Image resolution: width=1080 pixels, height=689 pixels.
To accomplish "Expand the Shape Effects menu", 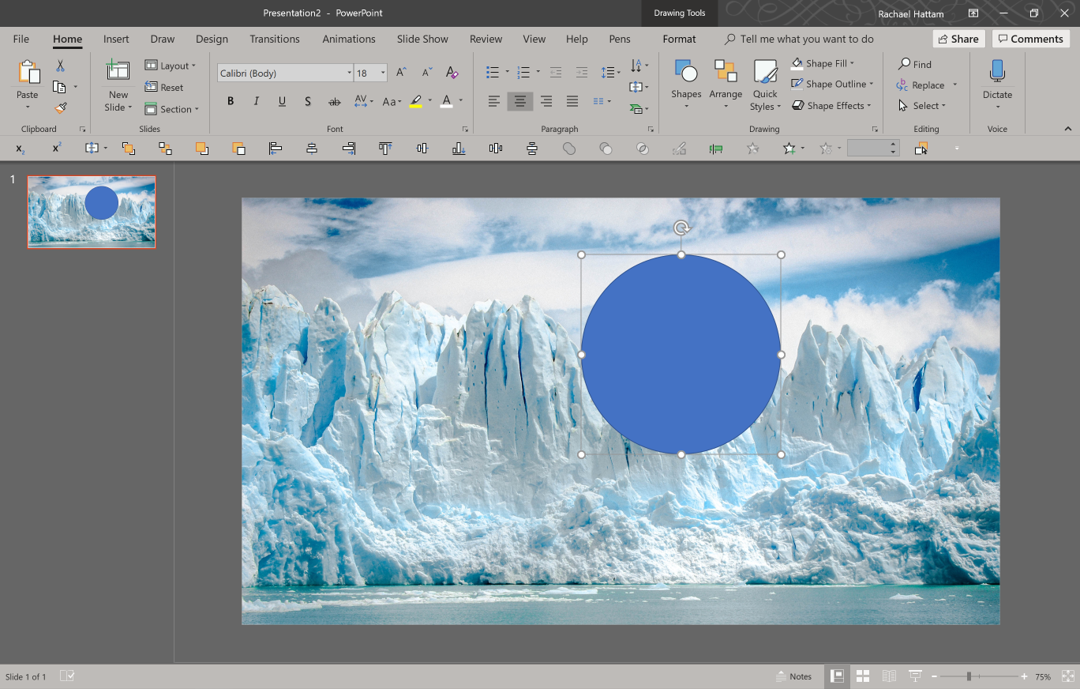I will [831, 105].
